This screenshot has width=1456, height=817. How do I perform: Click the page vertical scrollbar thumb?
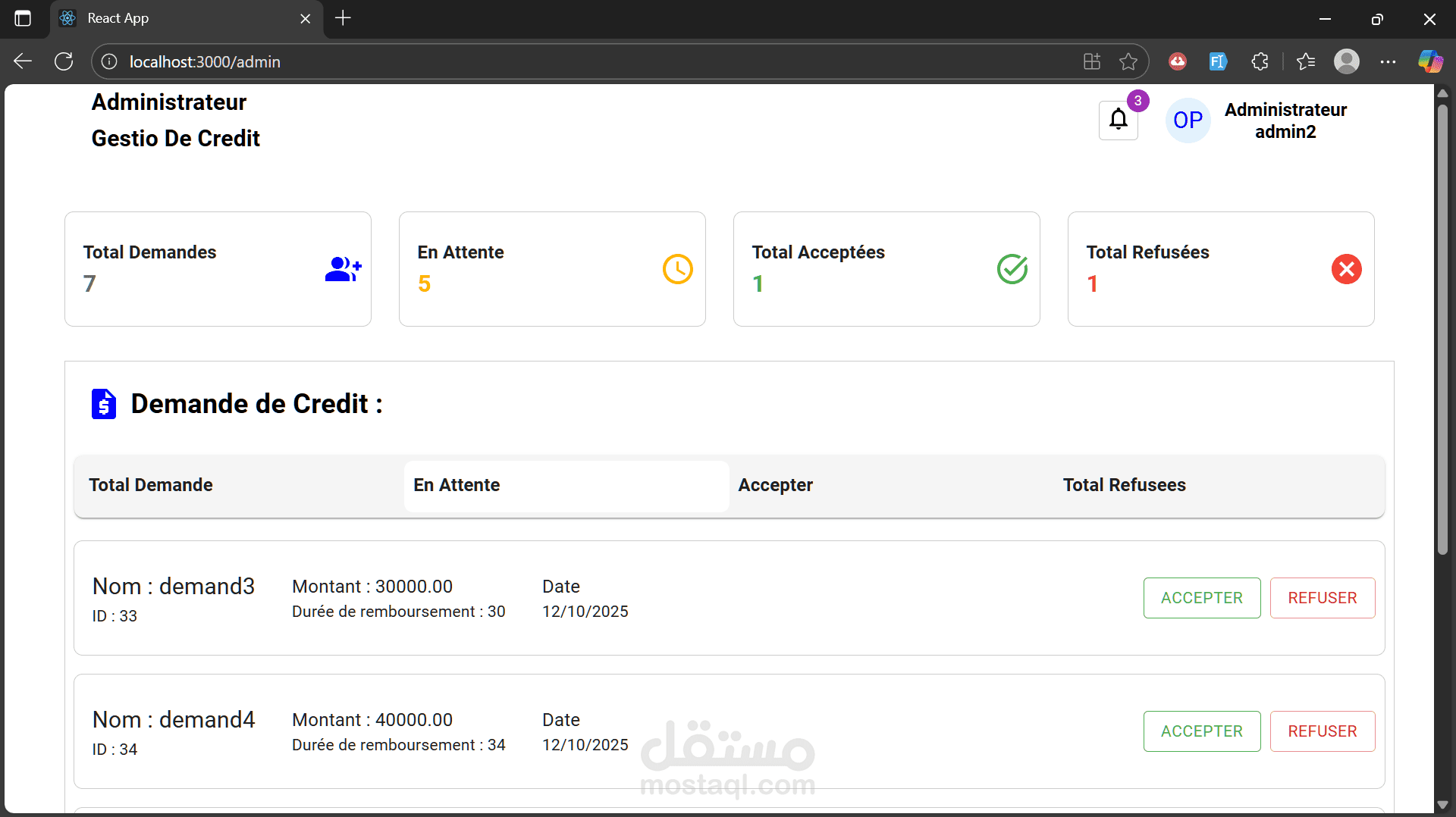[x=1442, y=330]
